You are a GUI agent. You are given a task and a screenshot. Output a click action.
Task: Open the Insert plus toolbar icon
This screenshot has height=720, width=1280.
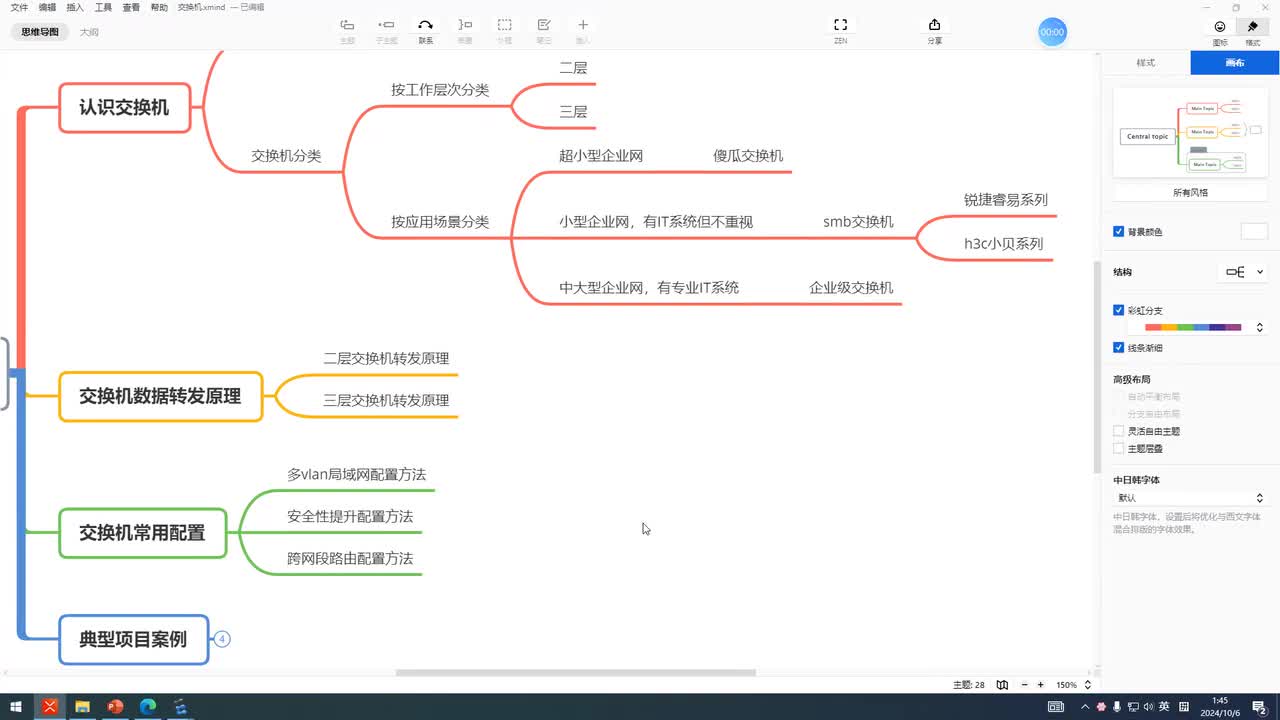point(583,25)
